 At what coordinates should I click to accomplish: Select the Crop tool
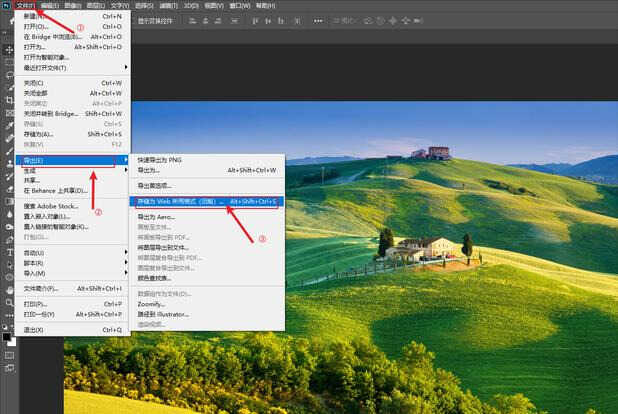[9, 100]
